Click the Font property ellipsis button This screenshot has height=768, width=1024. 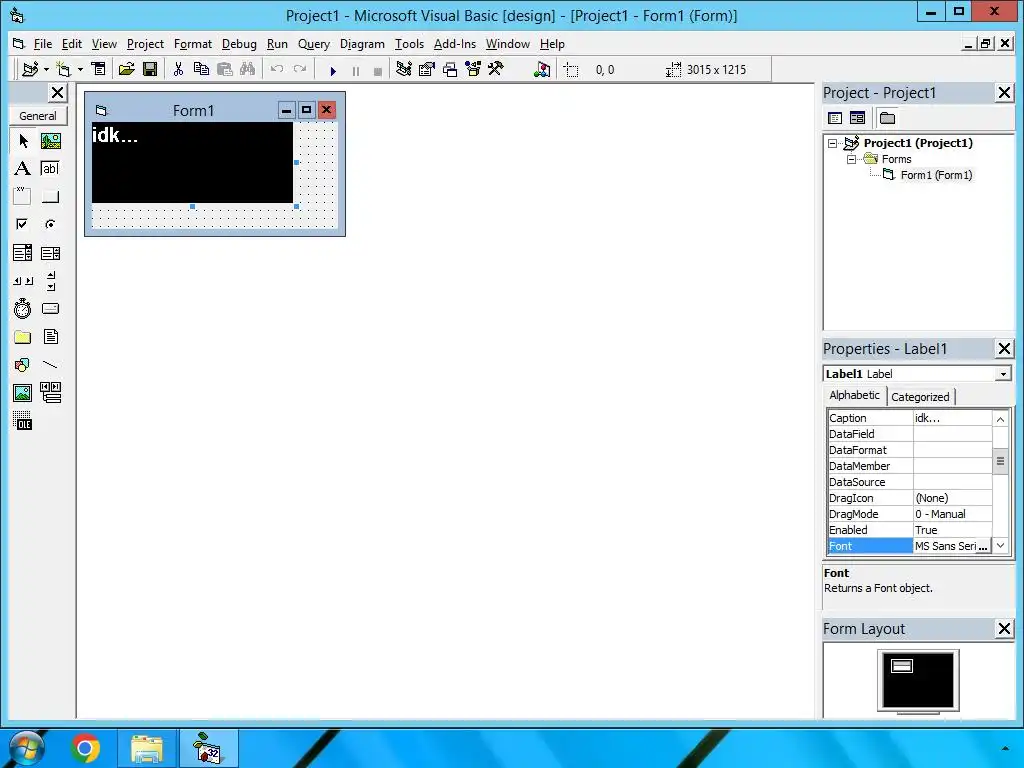click(983, 547)
